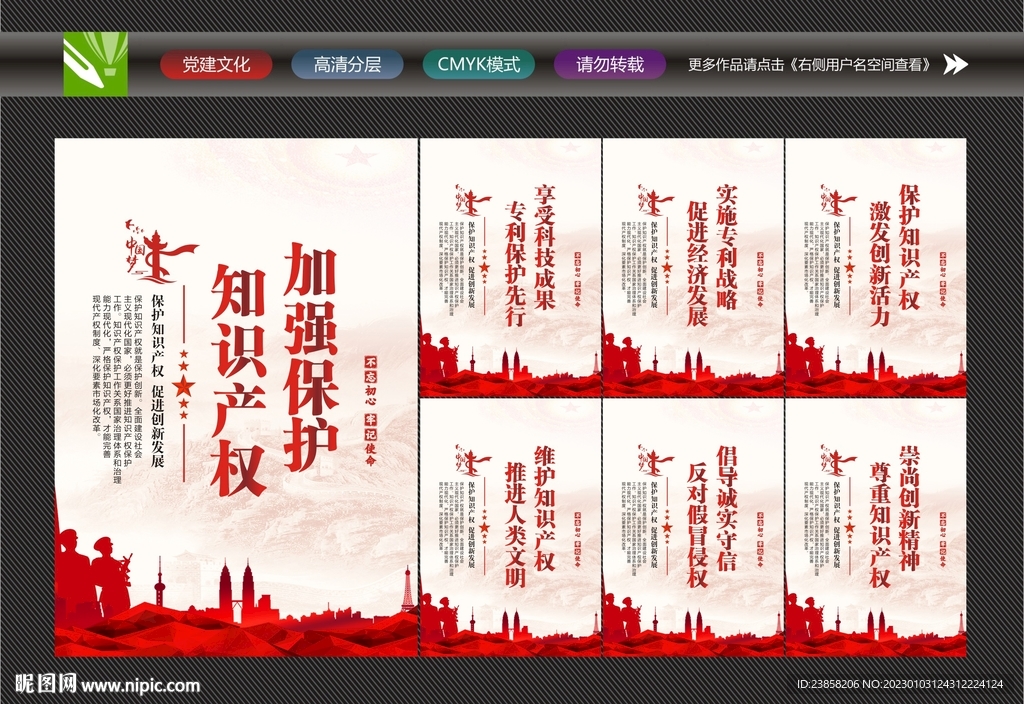The width and height of the screenshot is (1024, 704).
Task: Click the 加强保护 headline text
Action: coord(311,357)
